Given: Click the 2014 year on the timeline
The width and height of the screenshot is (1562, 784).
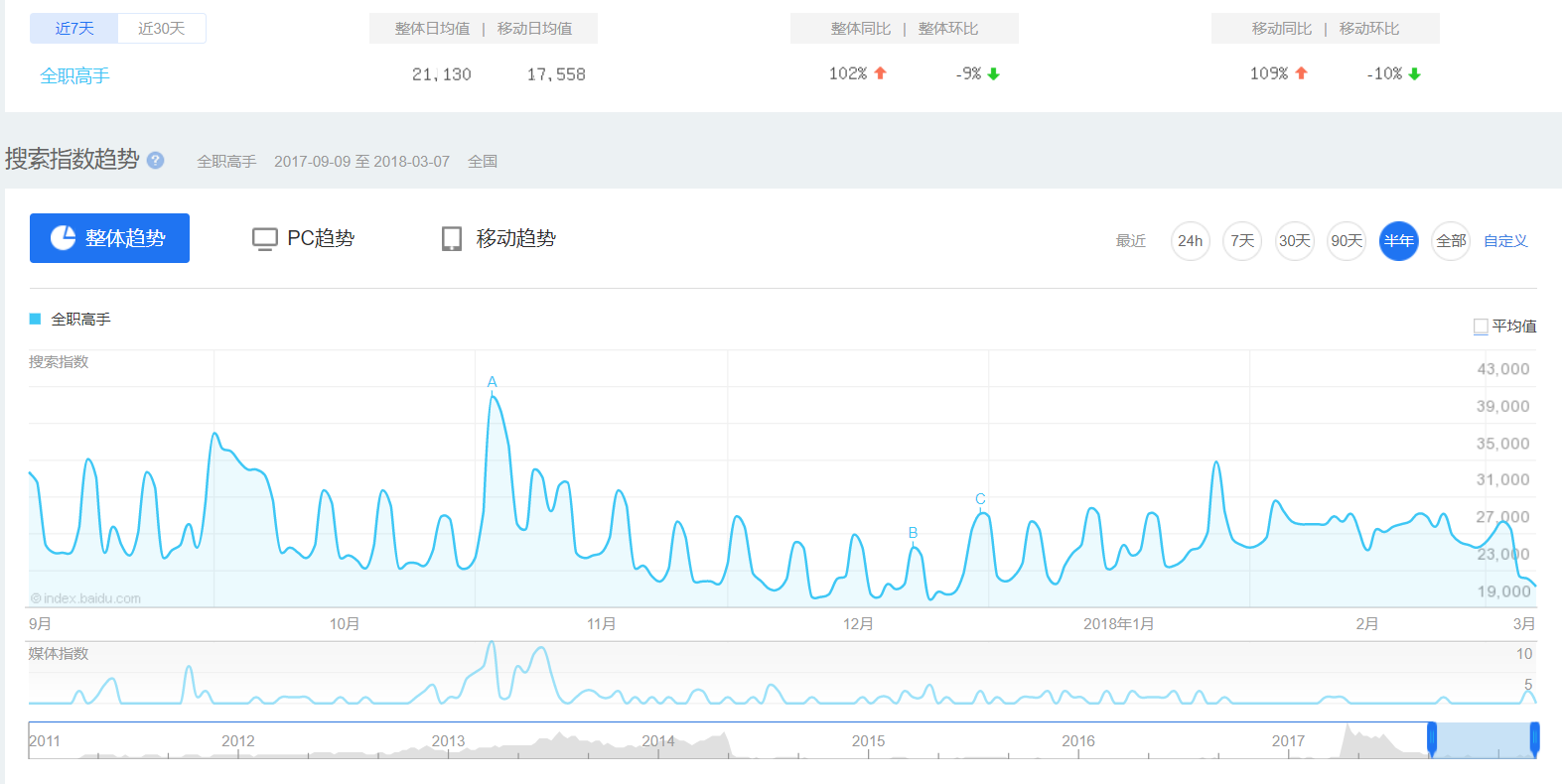Looking at the screenshot, I should pyautogui.click(x=658, y=741).
